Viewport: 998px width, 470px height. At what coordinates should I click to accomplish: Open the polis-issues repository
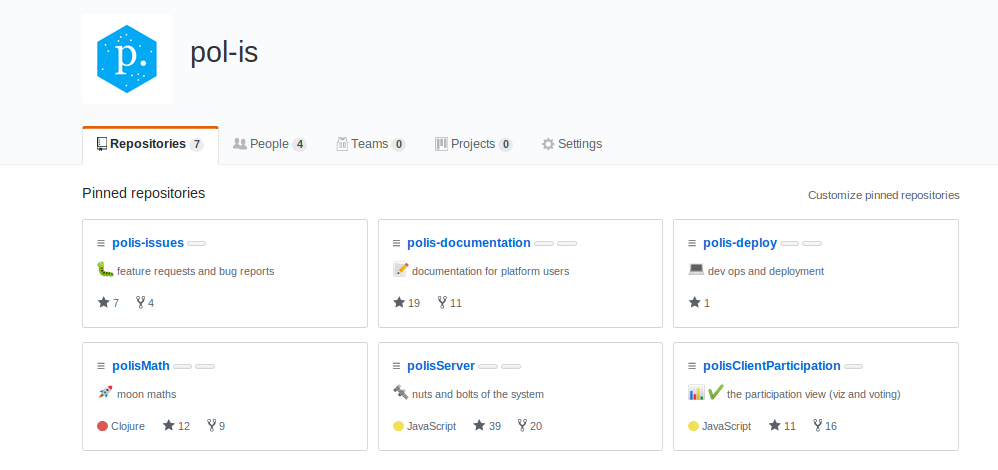[x=148, y=243]
